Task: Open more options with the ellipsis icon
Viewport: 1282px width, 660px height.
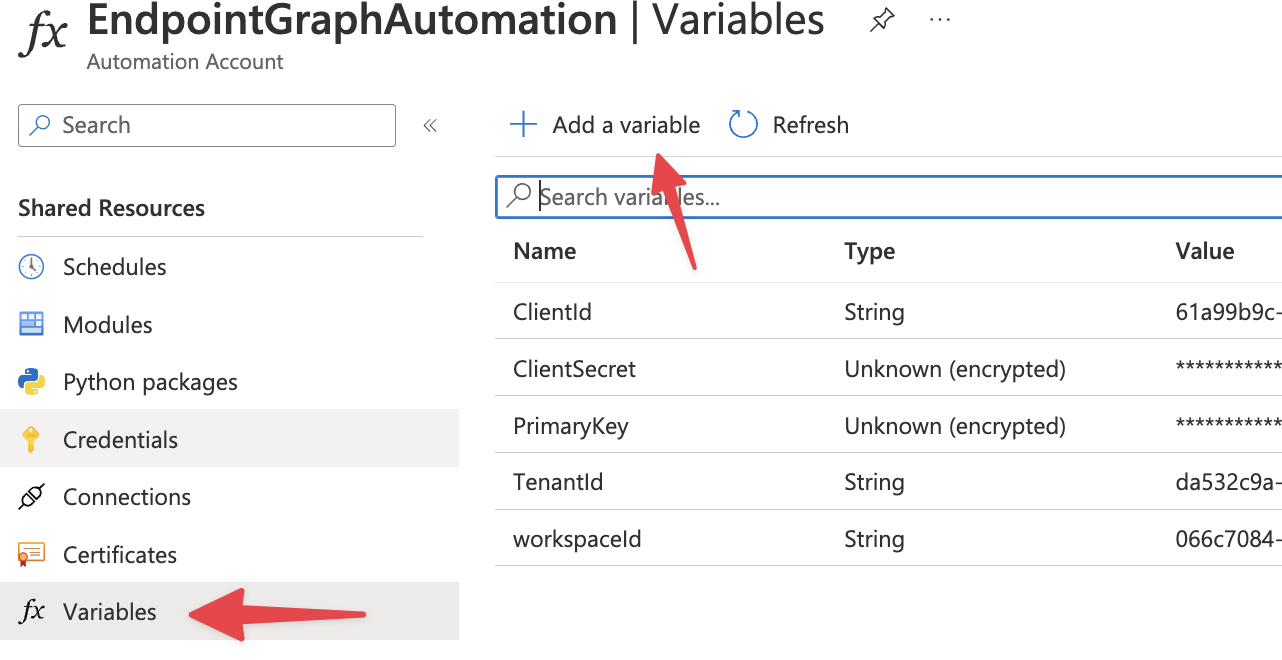Action: (x=939, y=19)
